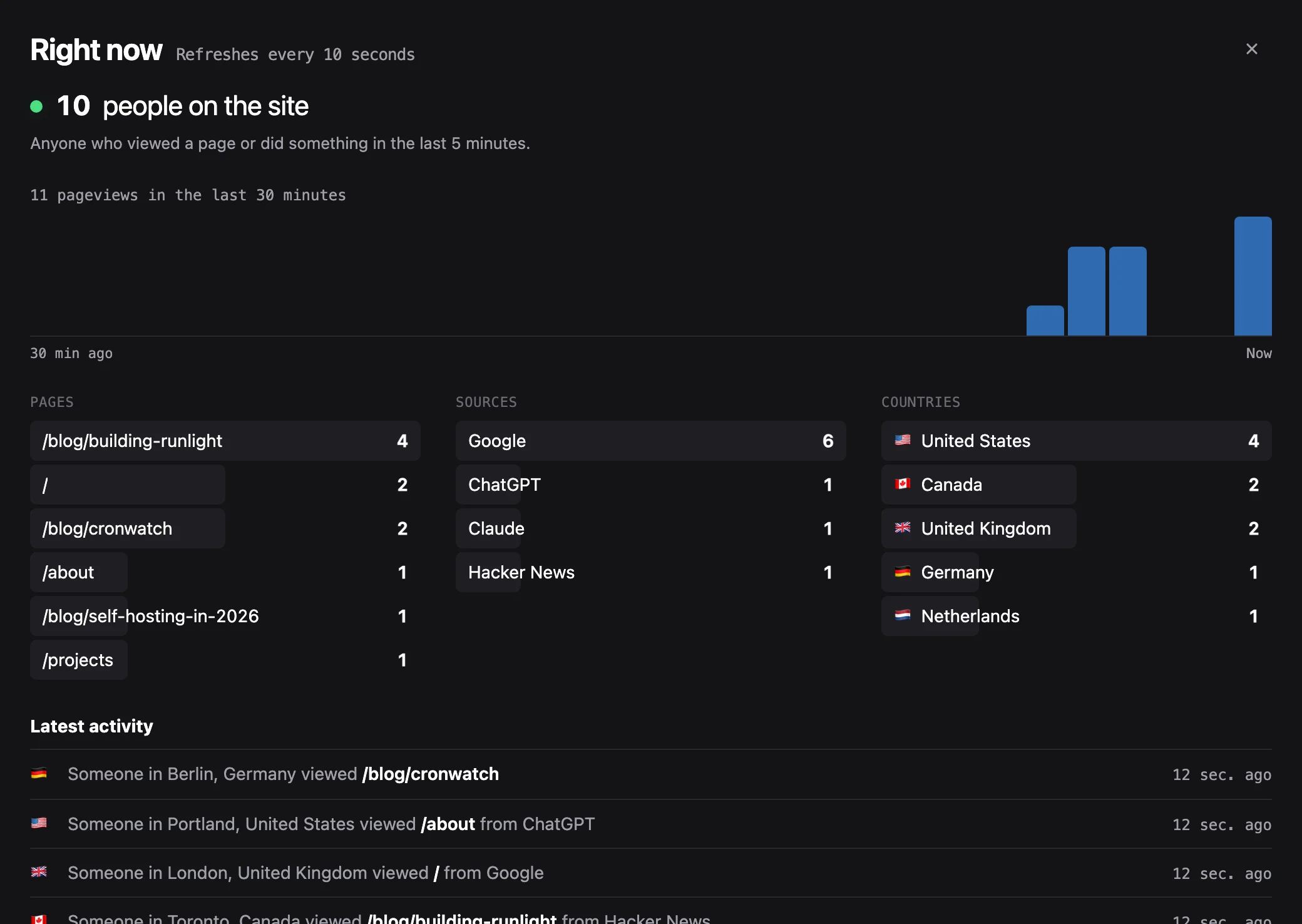Click the shortest bar in pageviews chart

(1045, 321)
